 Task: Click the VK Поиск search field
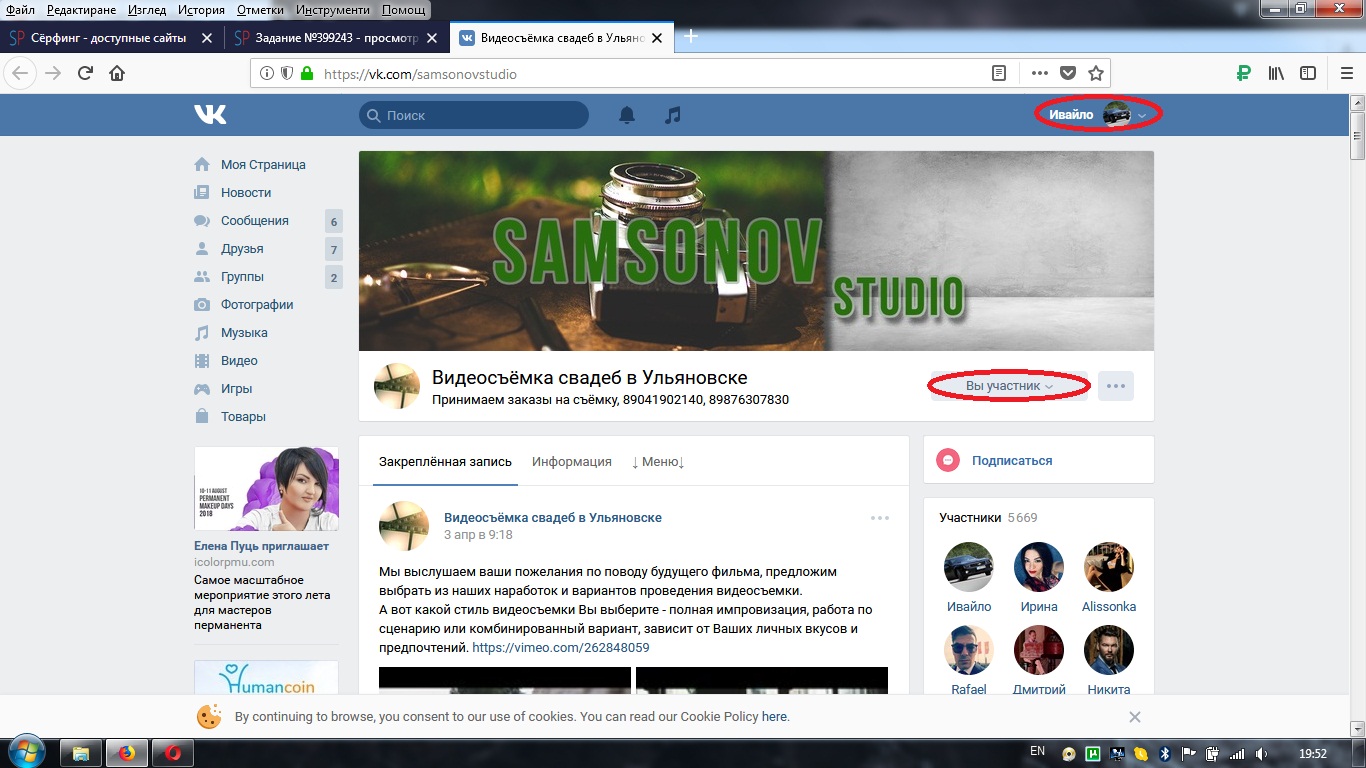[x=474, y=115]
